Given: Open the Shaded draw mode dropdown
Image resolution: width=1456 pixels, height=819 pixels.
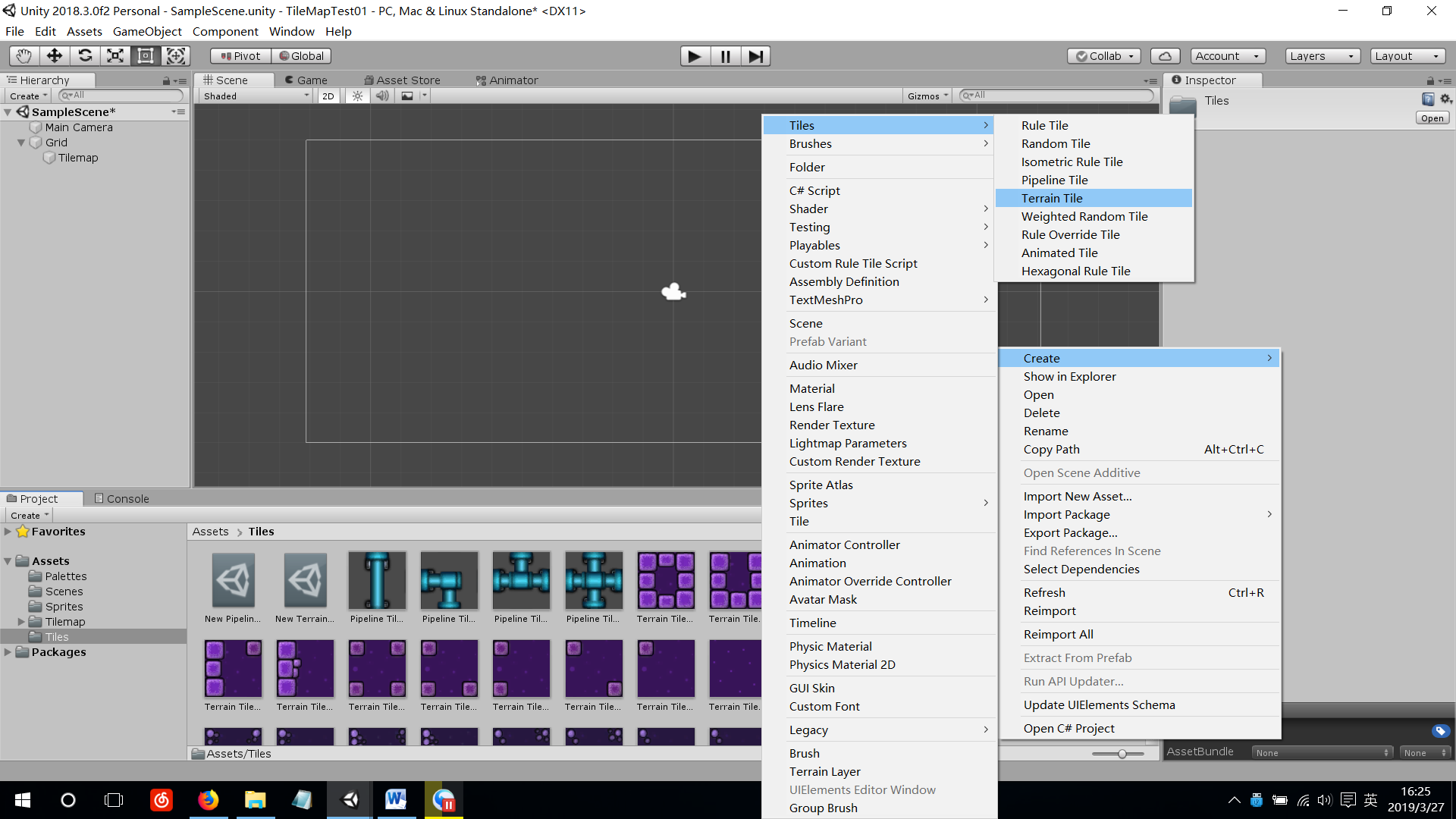Looking at the screenshot, I should click(x=256, y=96).
